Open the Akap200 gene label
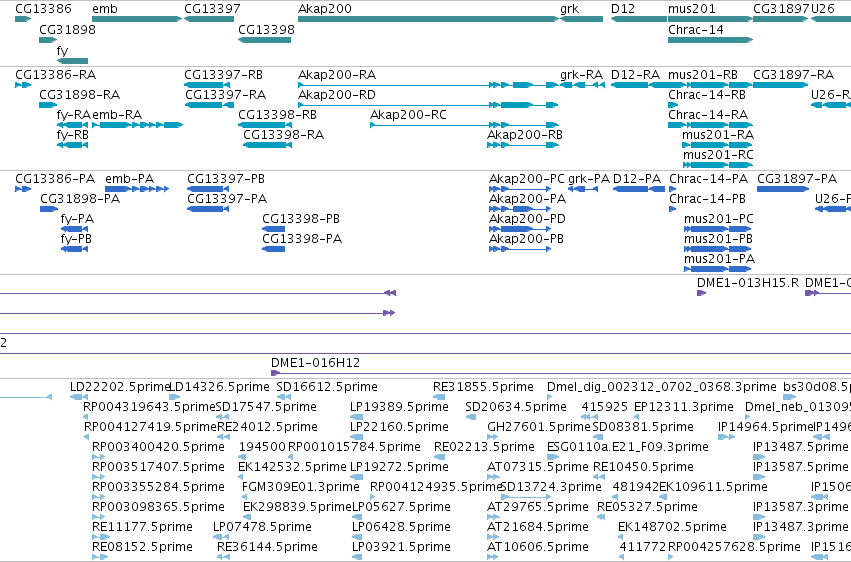 click(x=325, y=9)
